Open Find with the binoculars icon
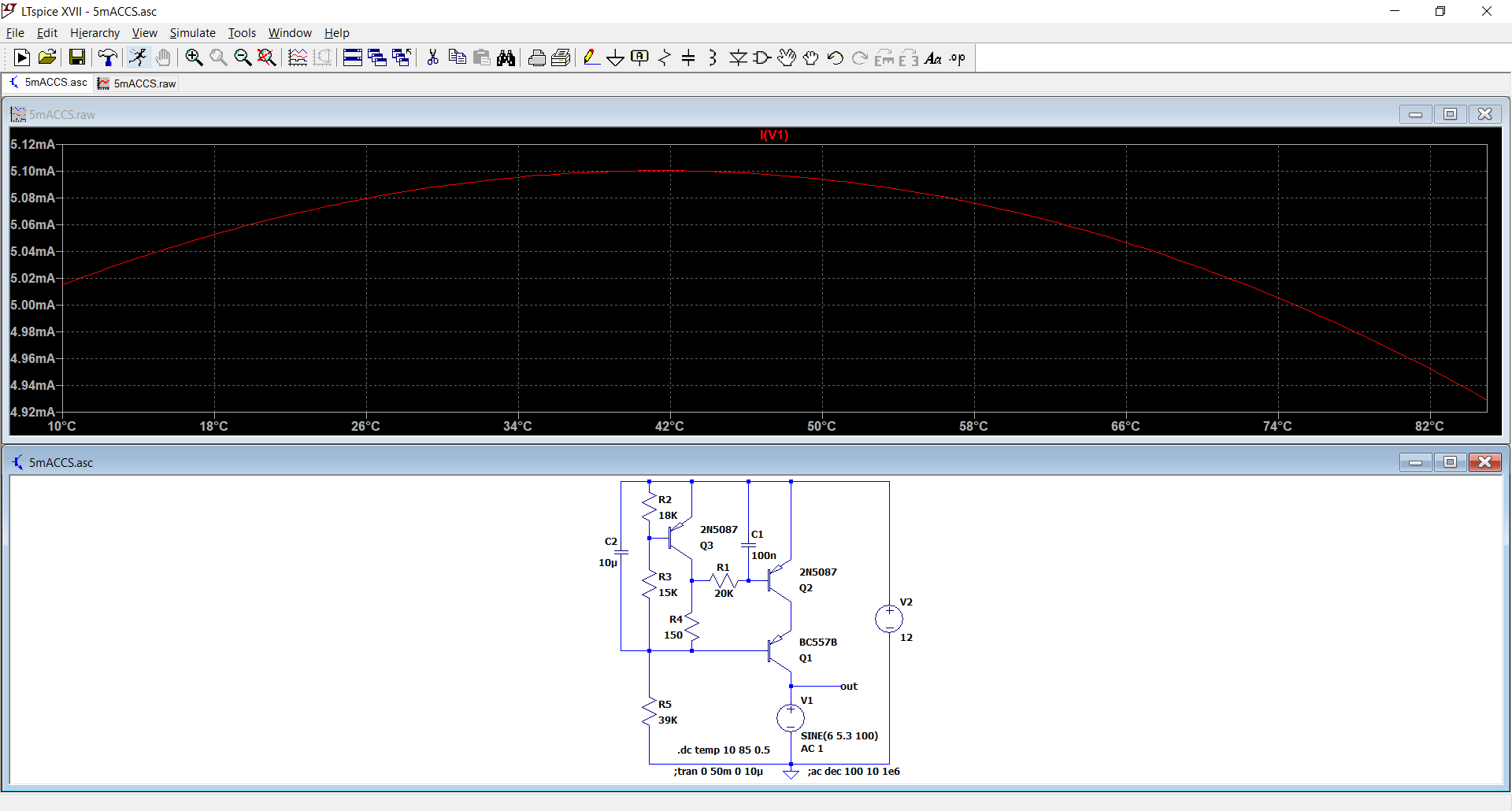Viewport: 1512px width, 811px height. 506,57
